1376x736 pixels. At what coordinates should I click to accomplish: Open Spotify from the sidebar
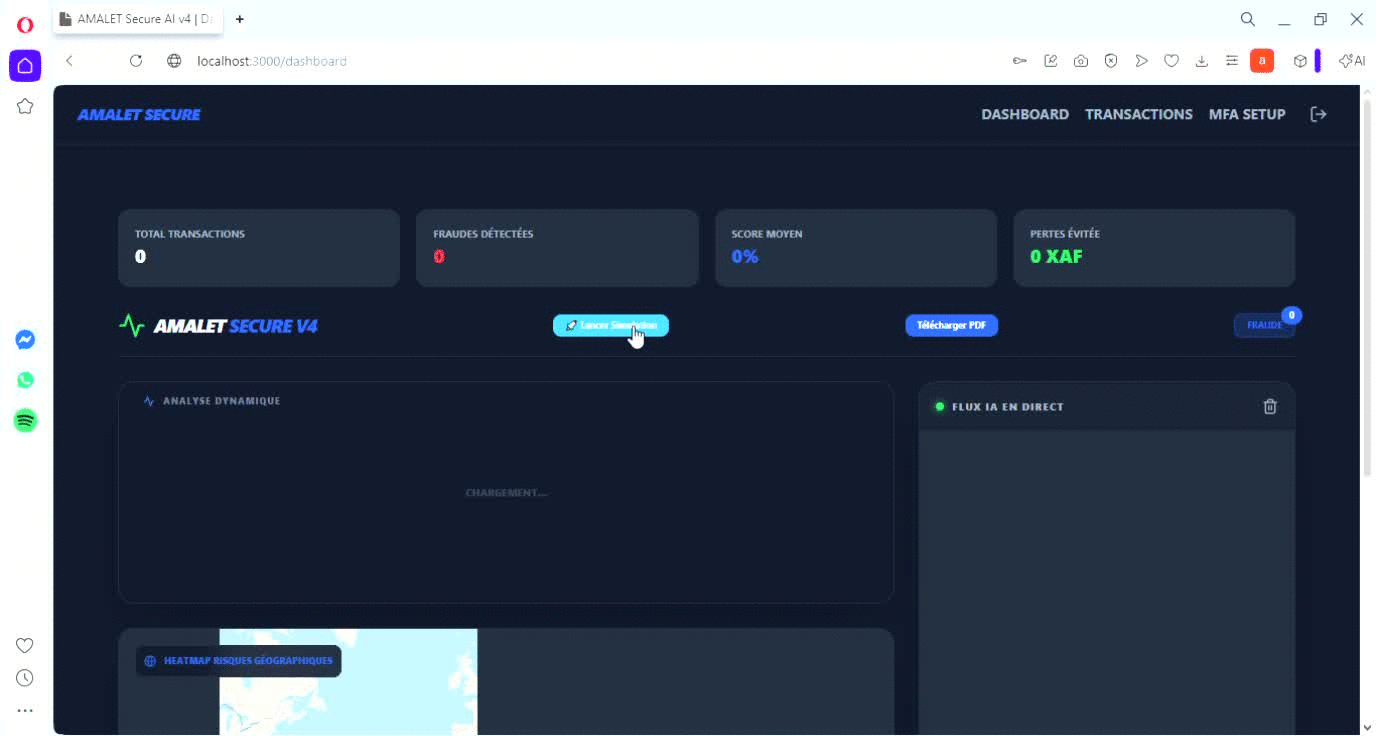point(24,420)
